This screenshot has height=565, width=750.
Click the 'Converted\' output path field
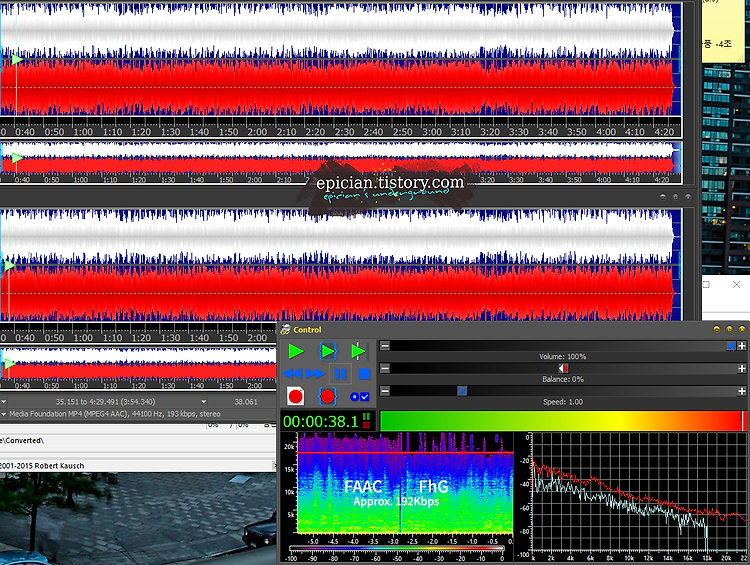point(138,441)
